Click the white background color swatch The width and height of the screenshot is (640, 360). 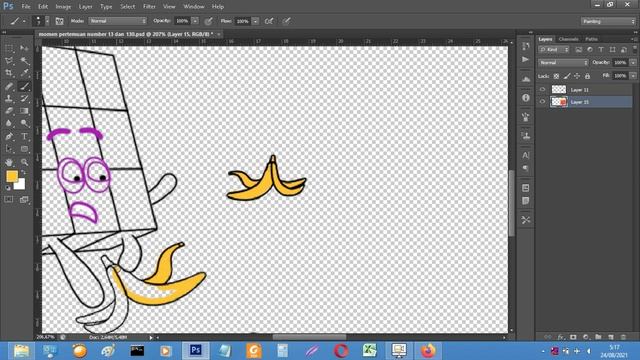[20, 185]
